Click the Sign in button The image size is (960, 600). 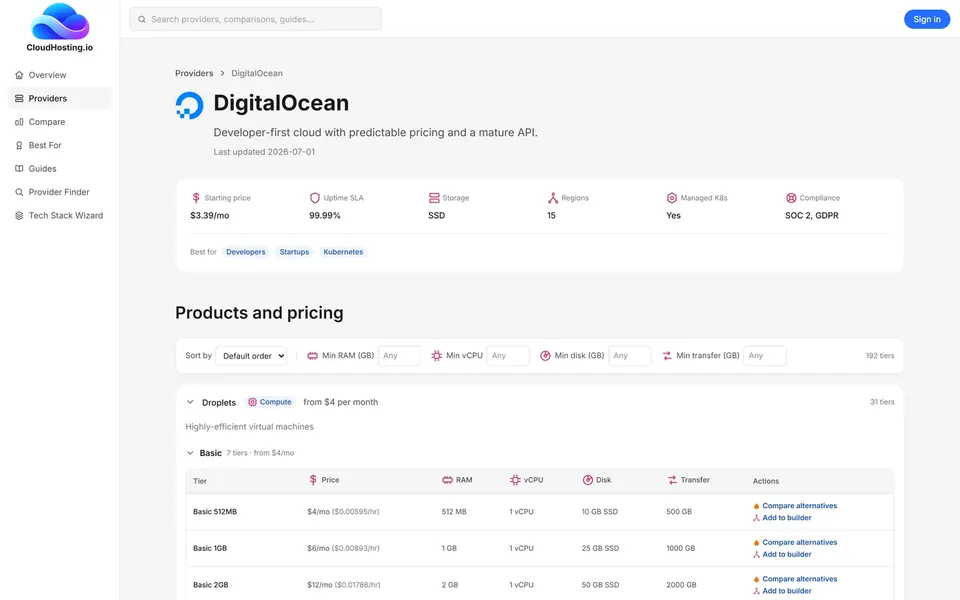(x=927, y=19)
